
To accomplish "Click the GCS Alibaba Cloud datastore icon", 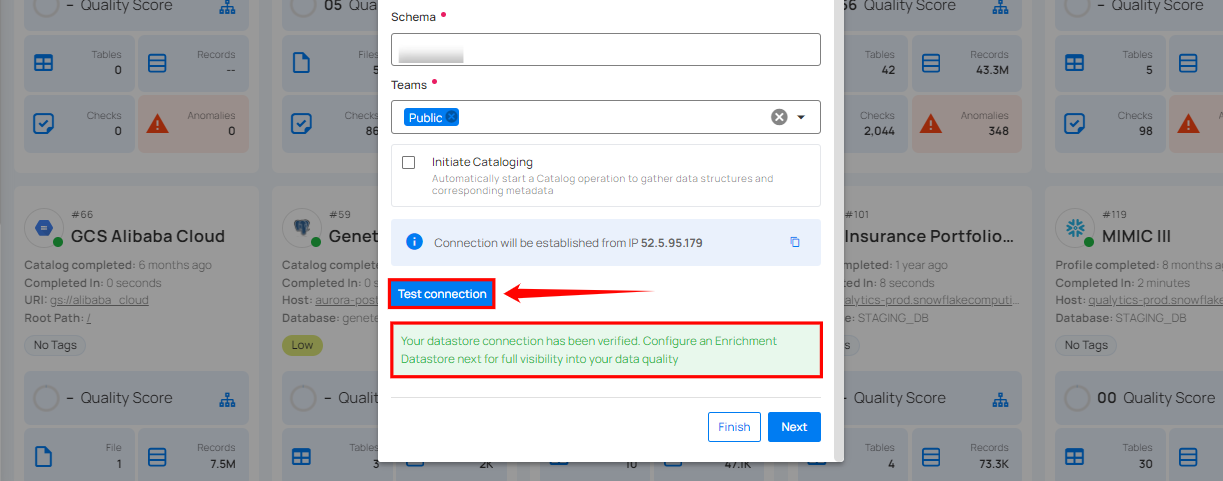I will (46, 228).
